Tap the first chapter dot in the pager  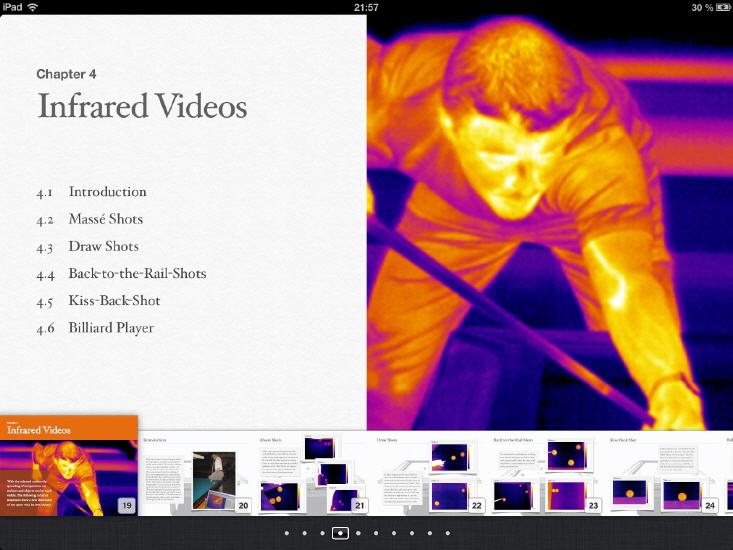[287, 533]
